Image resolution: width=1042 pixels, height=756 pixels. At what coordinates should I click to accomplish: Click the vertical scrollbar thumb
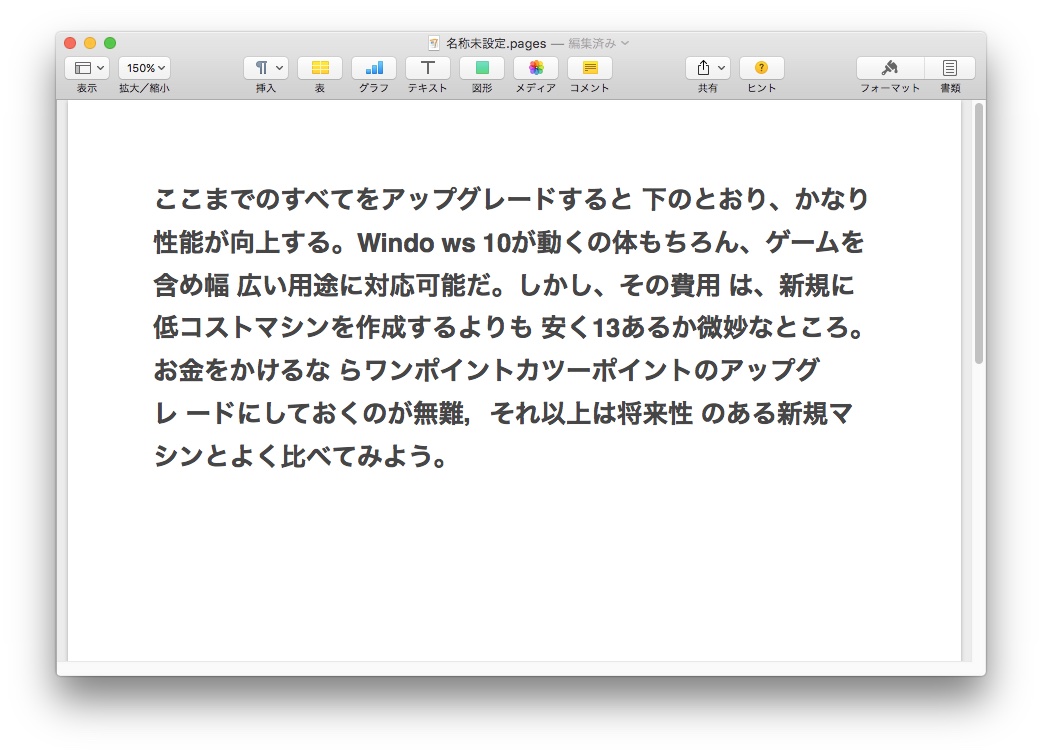pyautogui.click(x=978, y=233)
